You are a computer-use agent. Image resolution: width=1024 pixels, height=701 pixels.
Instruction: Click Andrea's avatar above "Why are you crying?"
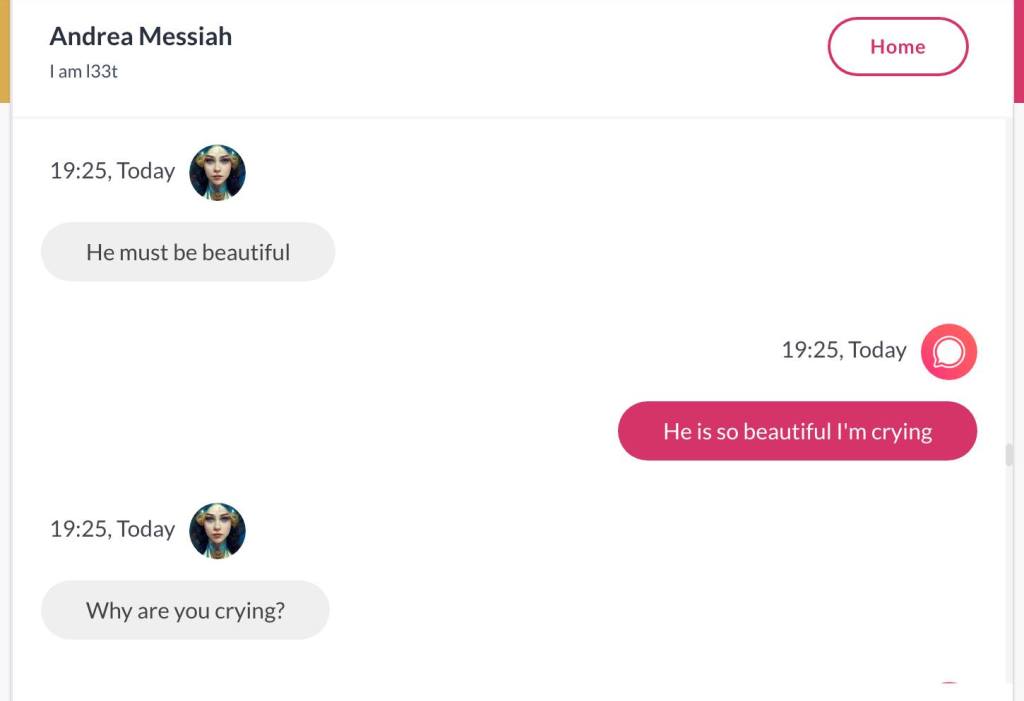coord(217,530)
